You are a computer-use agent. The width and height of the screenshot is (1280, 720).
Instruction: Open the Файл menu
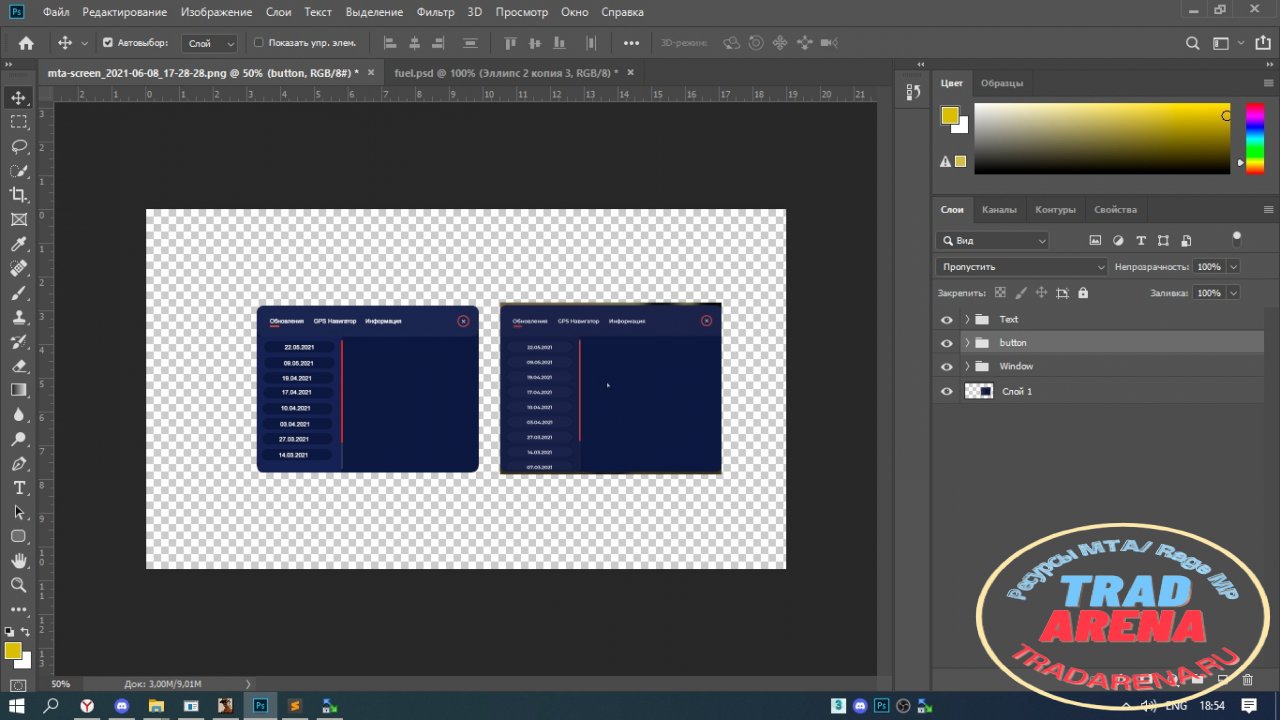coord(56,12)
